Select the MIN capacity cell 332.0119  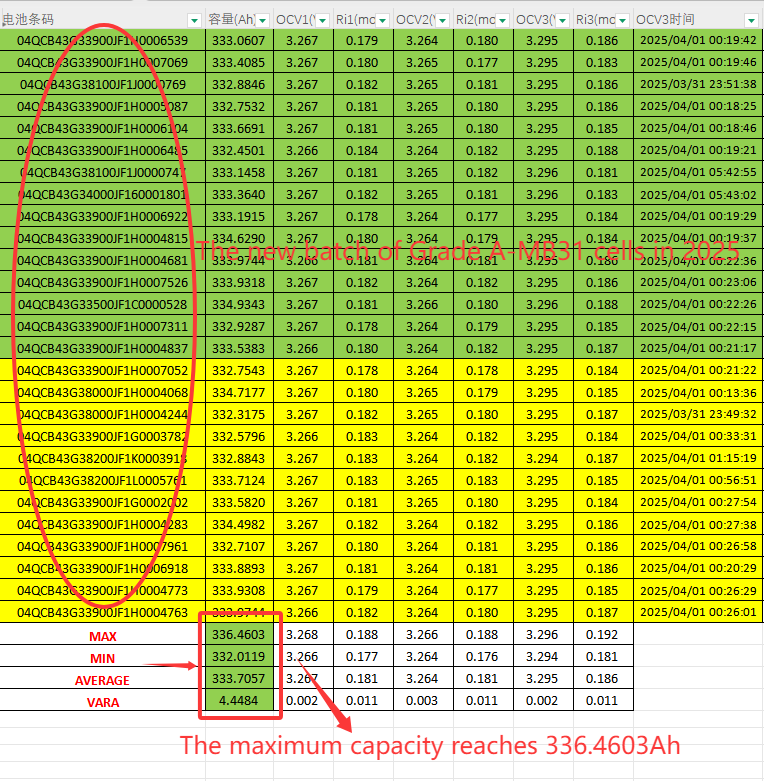(240, 658)
